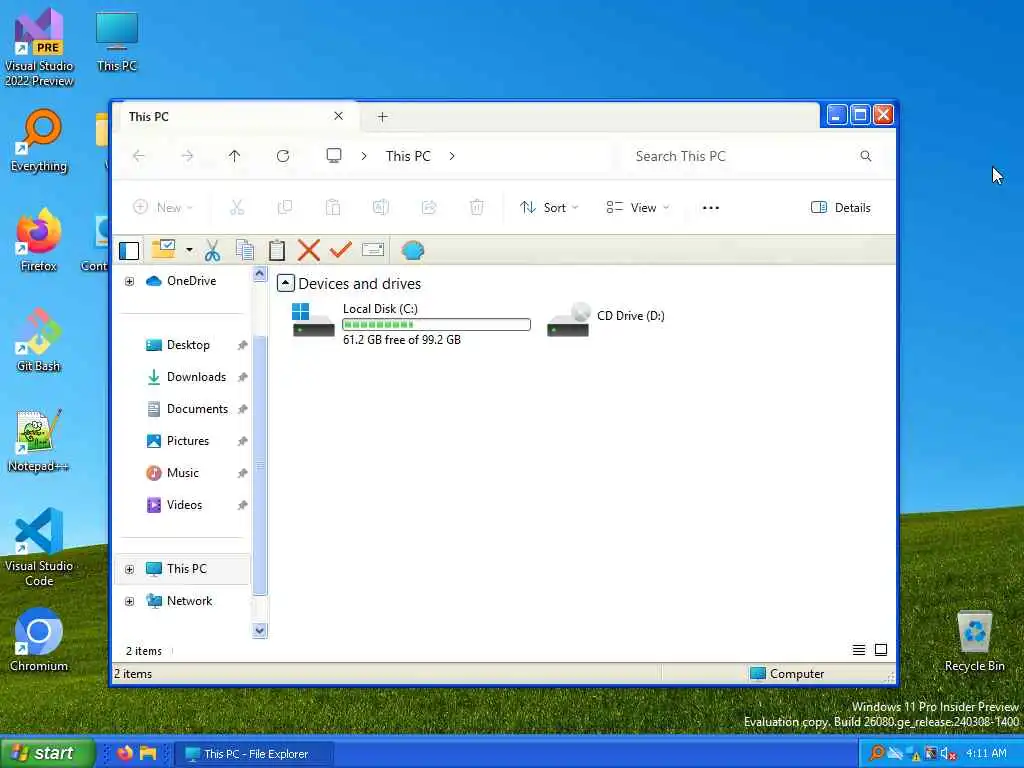The width and height of the screenshot is (1024, 768).
Task: Click the greyed Copy icon in command bar
Action: 285,208
